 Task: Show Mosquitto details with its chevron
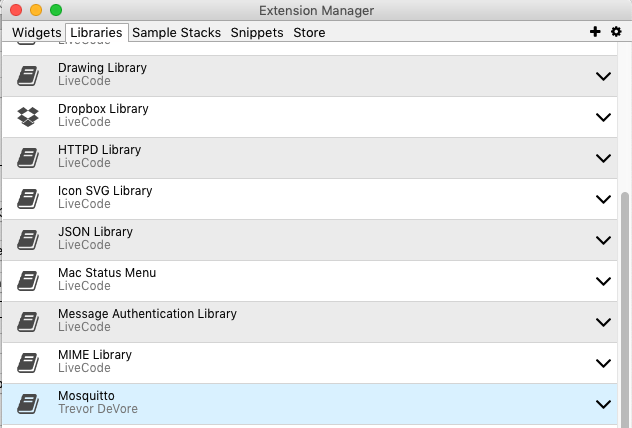[603, 404]
